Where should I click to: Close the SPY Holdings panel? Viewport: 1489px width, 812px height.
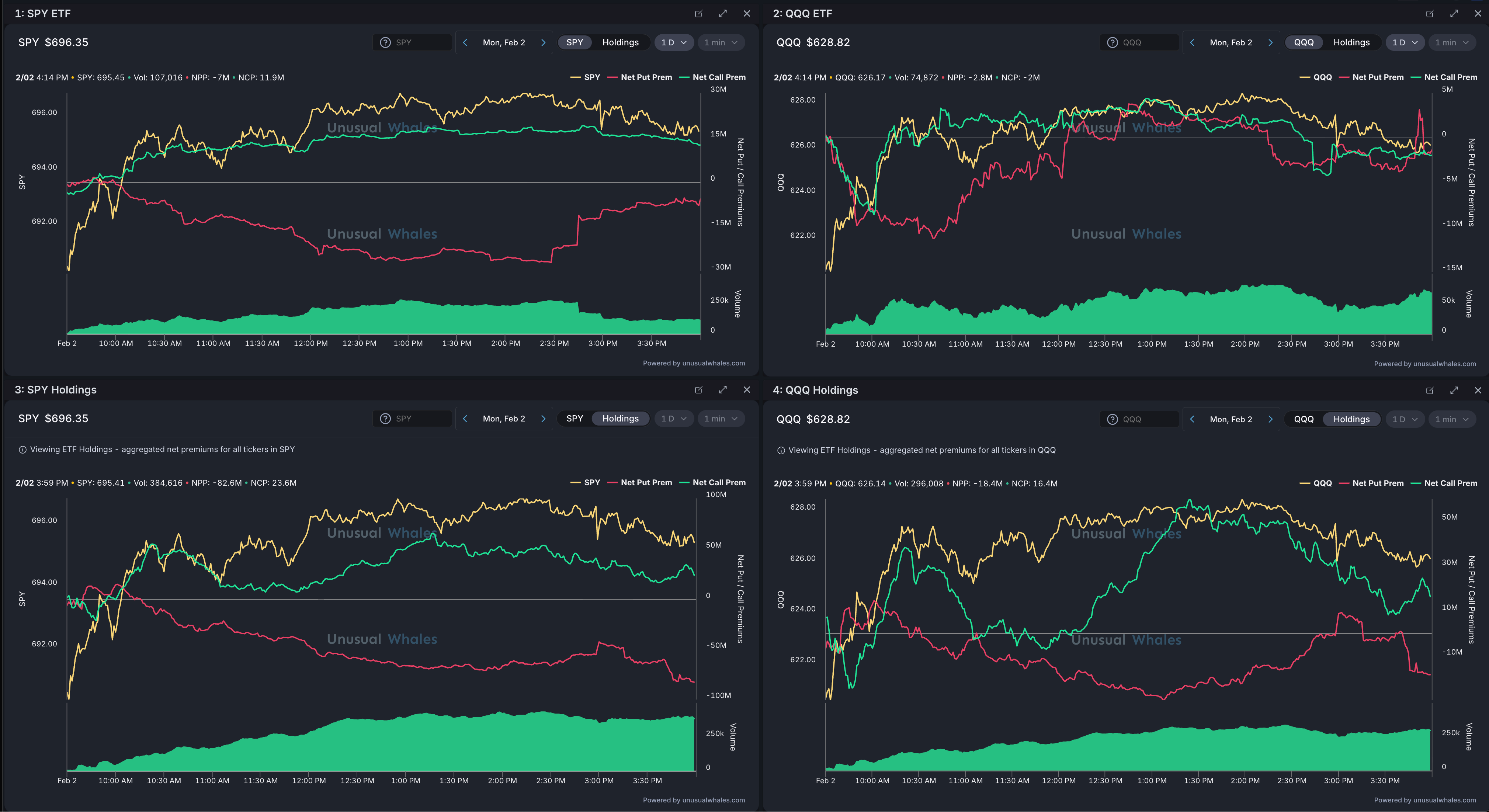tap(747, 389)
